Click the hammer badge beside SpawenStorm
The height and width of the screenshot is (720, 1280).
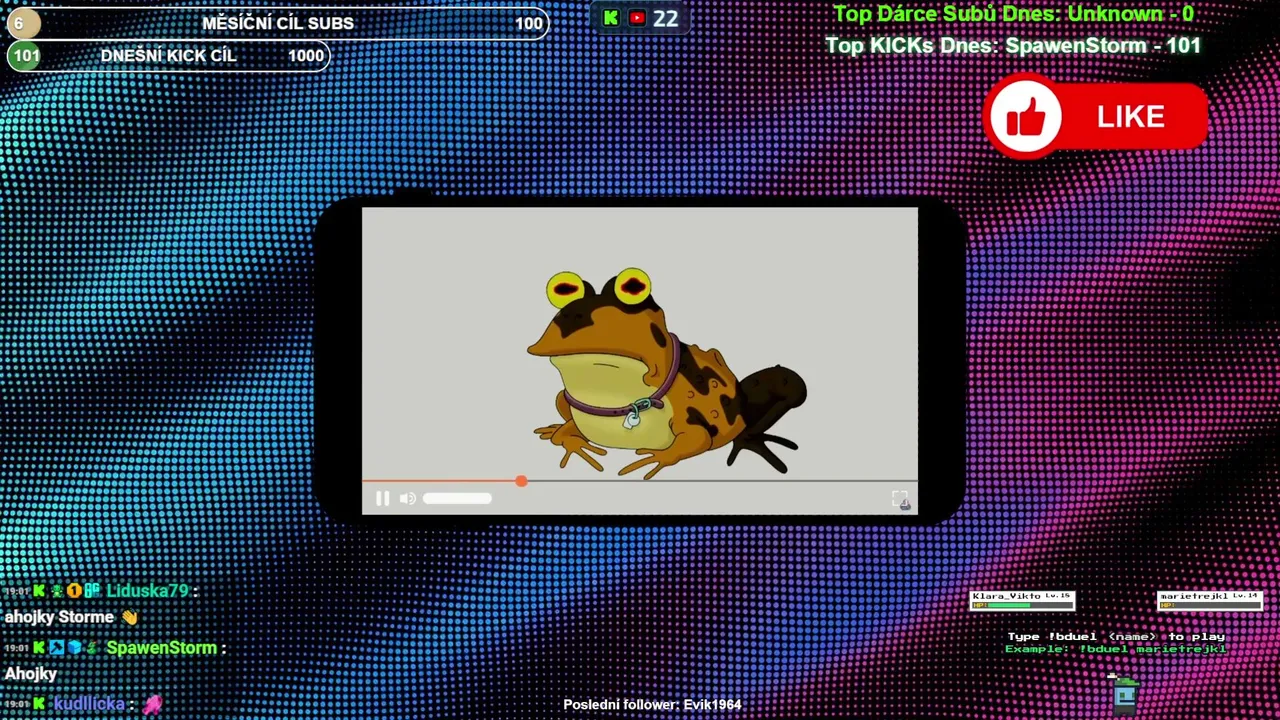coord(56,648)
